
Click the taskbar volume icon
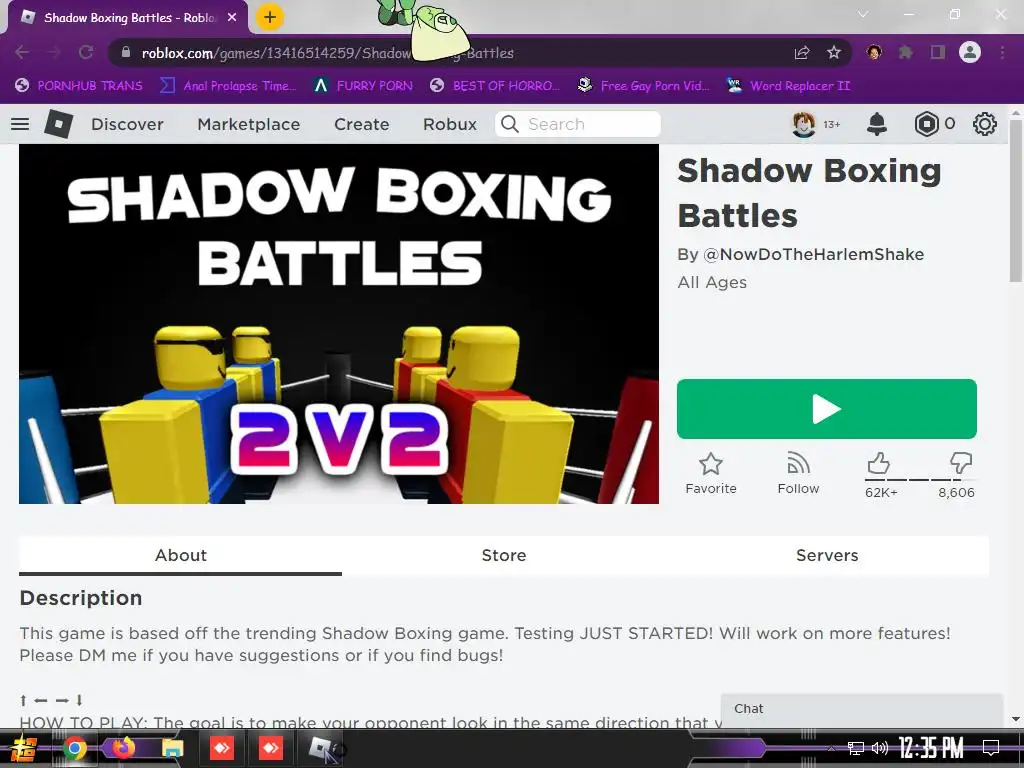click(x=880, y=748)
